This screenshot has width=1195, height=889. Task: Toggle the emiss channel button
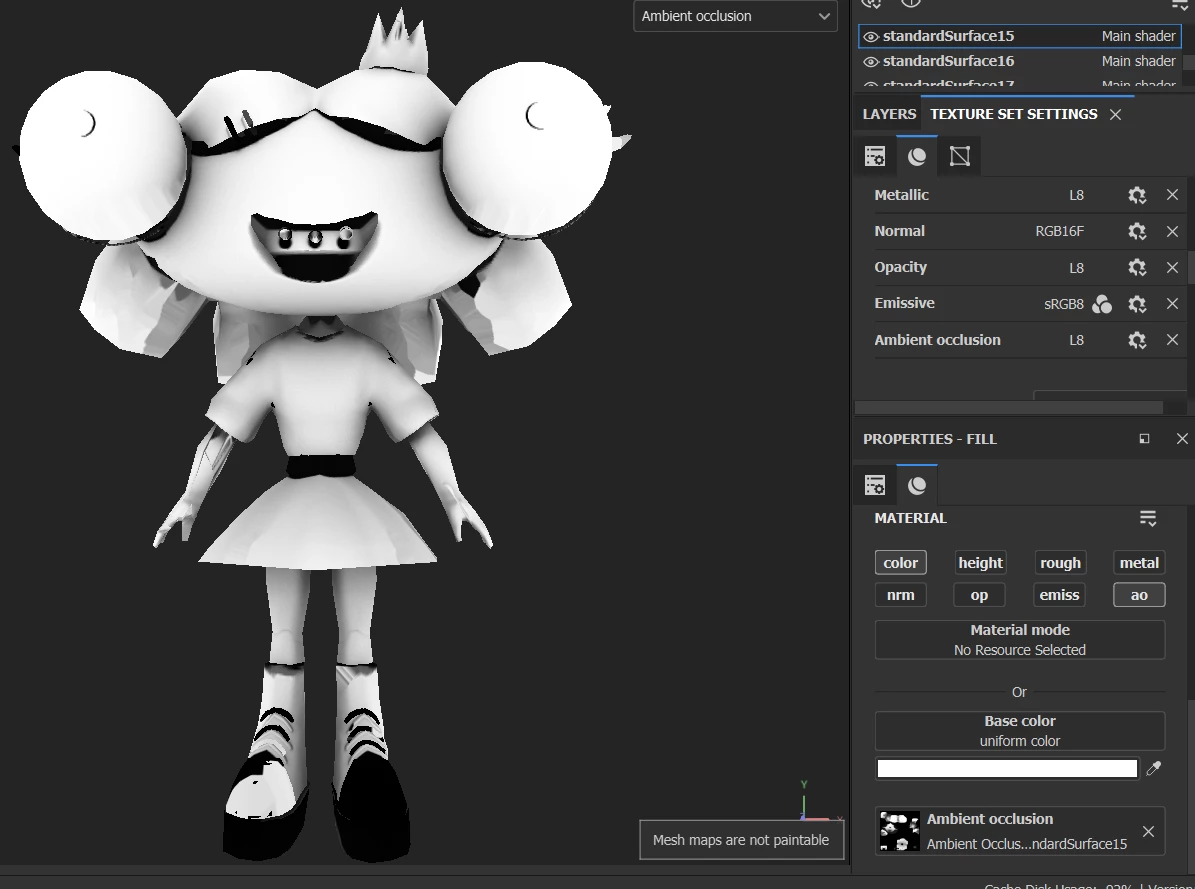coord(1060,595)
